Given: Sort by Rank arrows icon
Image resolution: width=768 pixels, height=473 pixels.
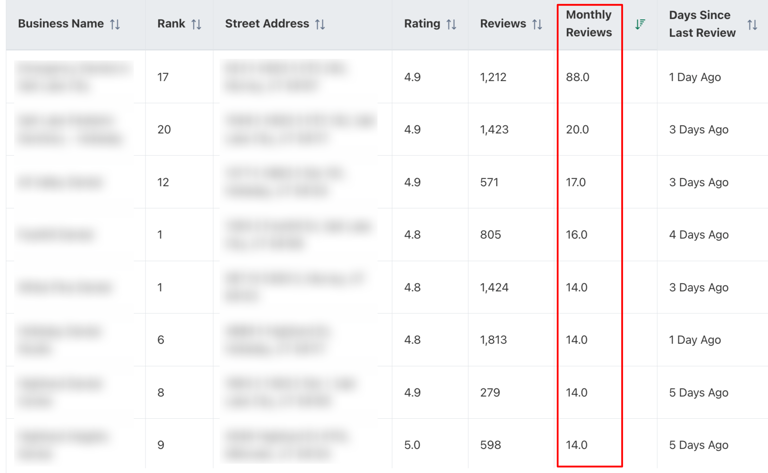Looking at the screenshot, I should (196, 24).
